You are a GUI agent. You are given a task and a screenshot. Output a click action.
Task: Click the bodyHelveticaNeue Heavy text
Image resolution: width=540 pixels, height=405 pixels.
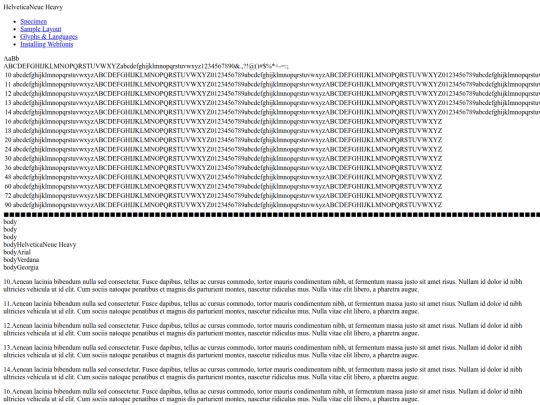(40, 245)
